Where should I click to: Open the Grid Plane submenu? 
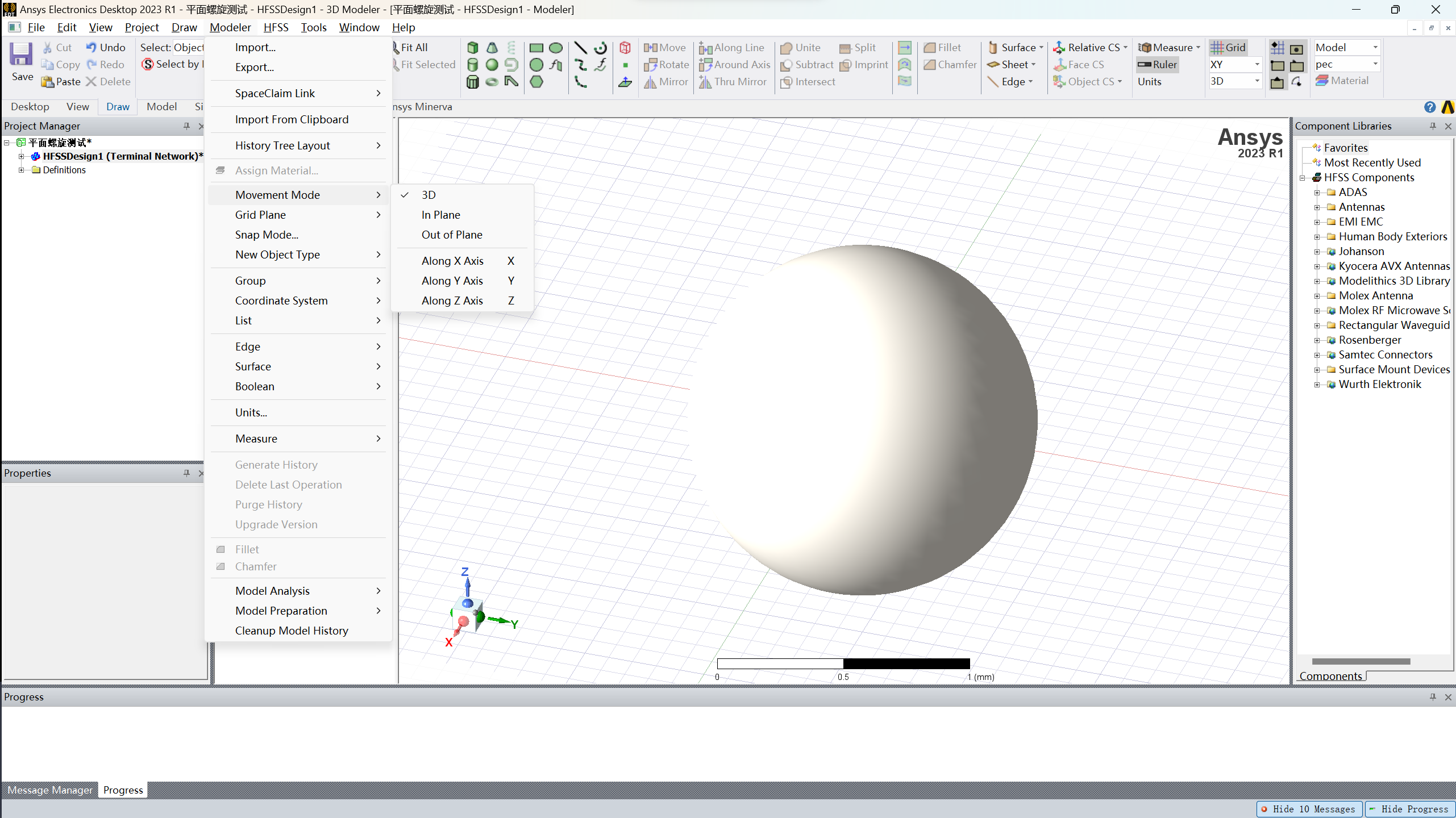[x=299, y=215]
